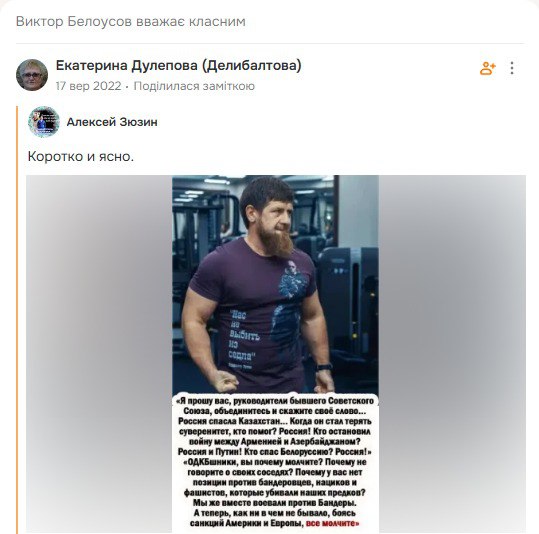Click the blurred grey area right of the photo
Viewport: 539px width, 534px height.
pyautogui.click(x=452, y=354)
